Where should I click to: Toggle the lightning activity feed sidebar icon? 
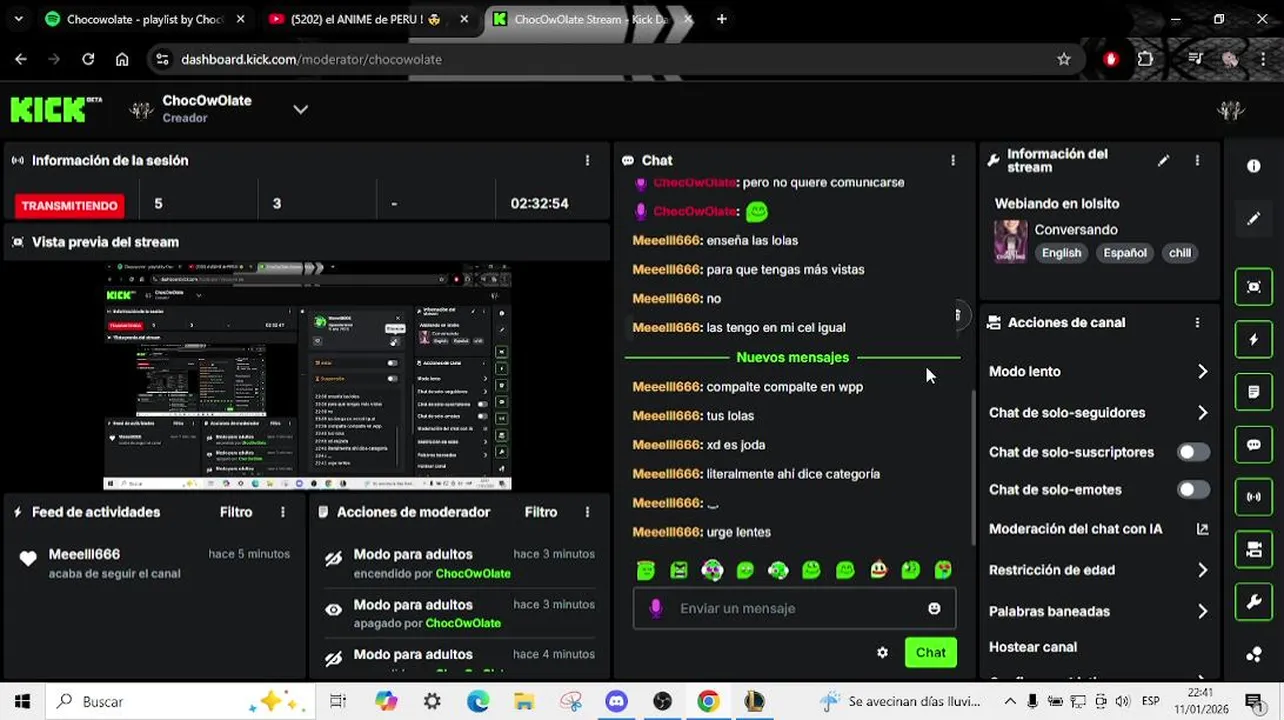coord(1253,339)
